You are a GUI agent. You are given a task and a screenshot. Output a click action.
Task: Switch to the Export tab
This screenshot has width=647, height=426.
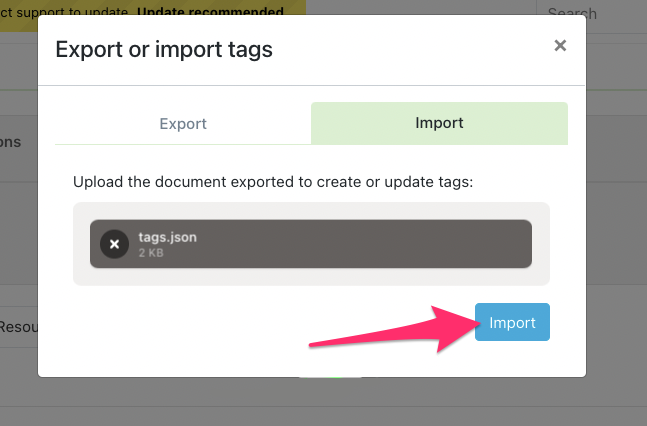pos(183,124)
